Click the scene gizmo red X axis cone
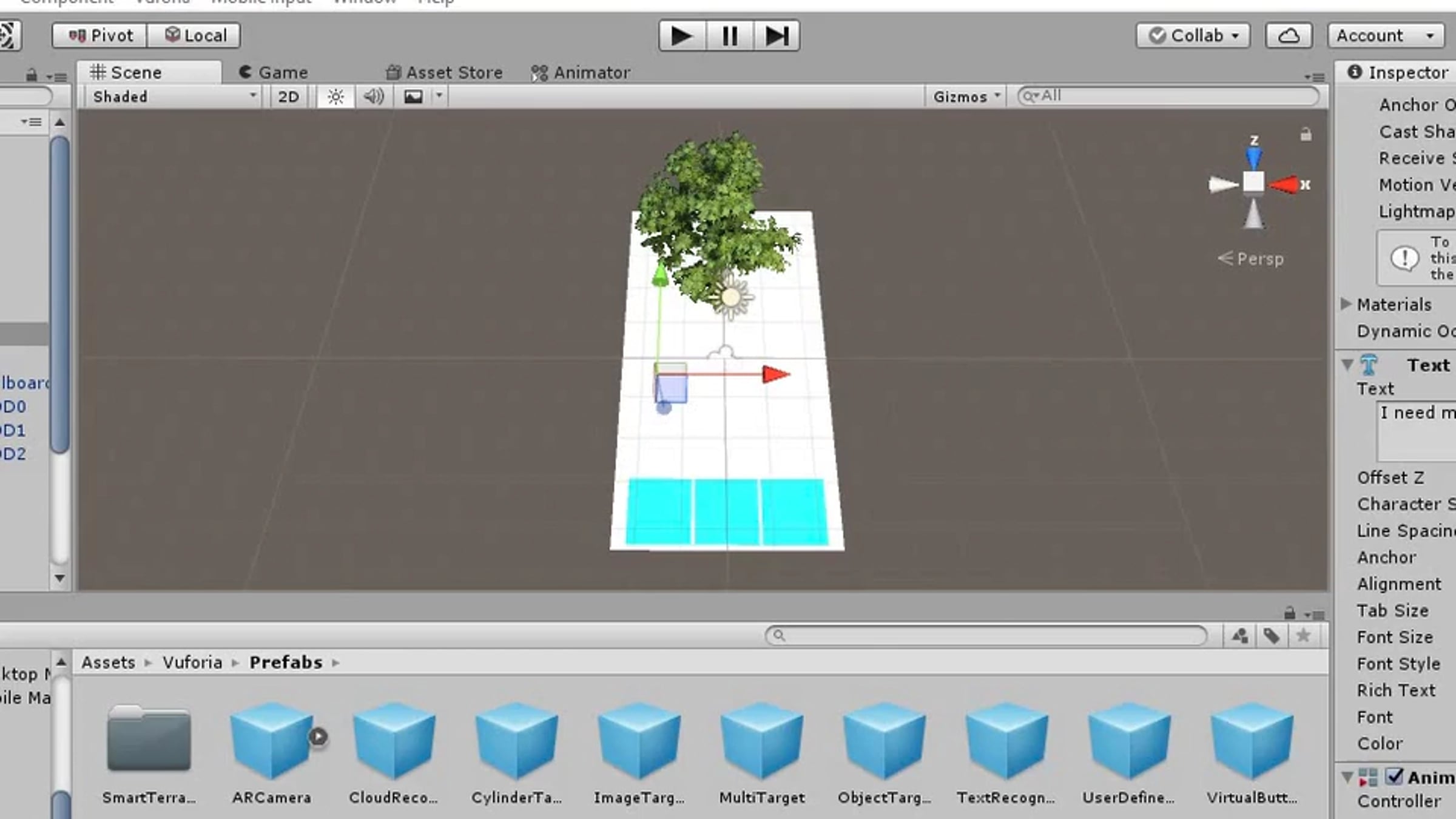 (x=1285, y=184)
